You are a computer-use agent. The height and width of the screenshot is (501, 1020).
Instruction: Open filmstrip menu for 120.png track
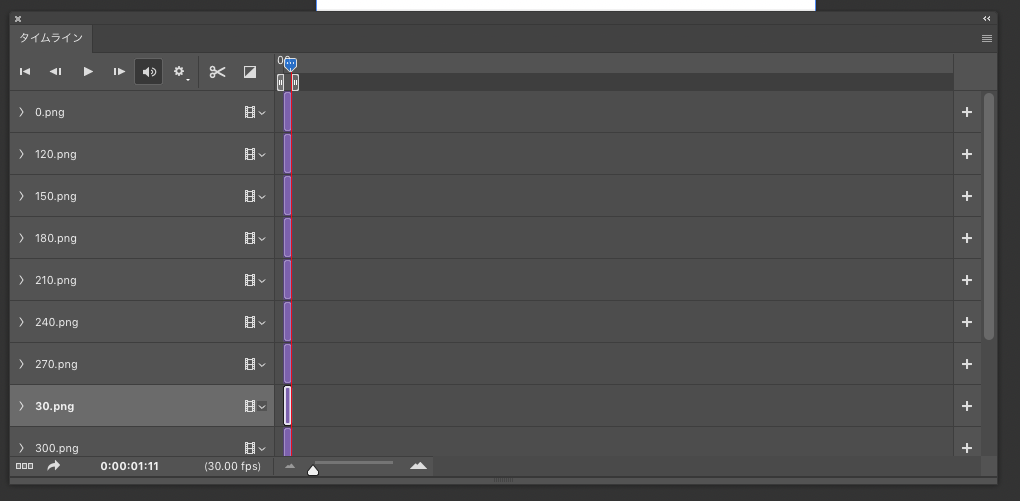(x=255, y=154)
